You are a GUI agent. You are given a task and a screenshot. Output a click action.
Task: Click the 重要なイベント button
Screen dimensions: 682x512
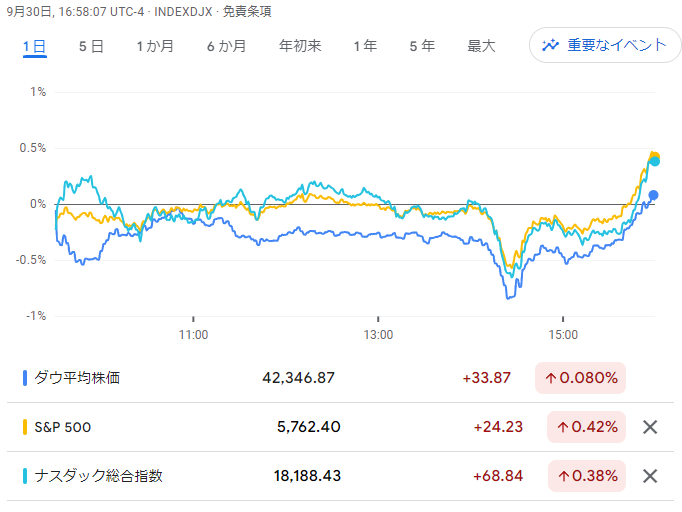point(605,45)
